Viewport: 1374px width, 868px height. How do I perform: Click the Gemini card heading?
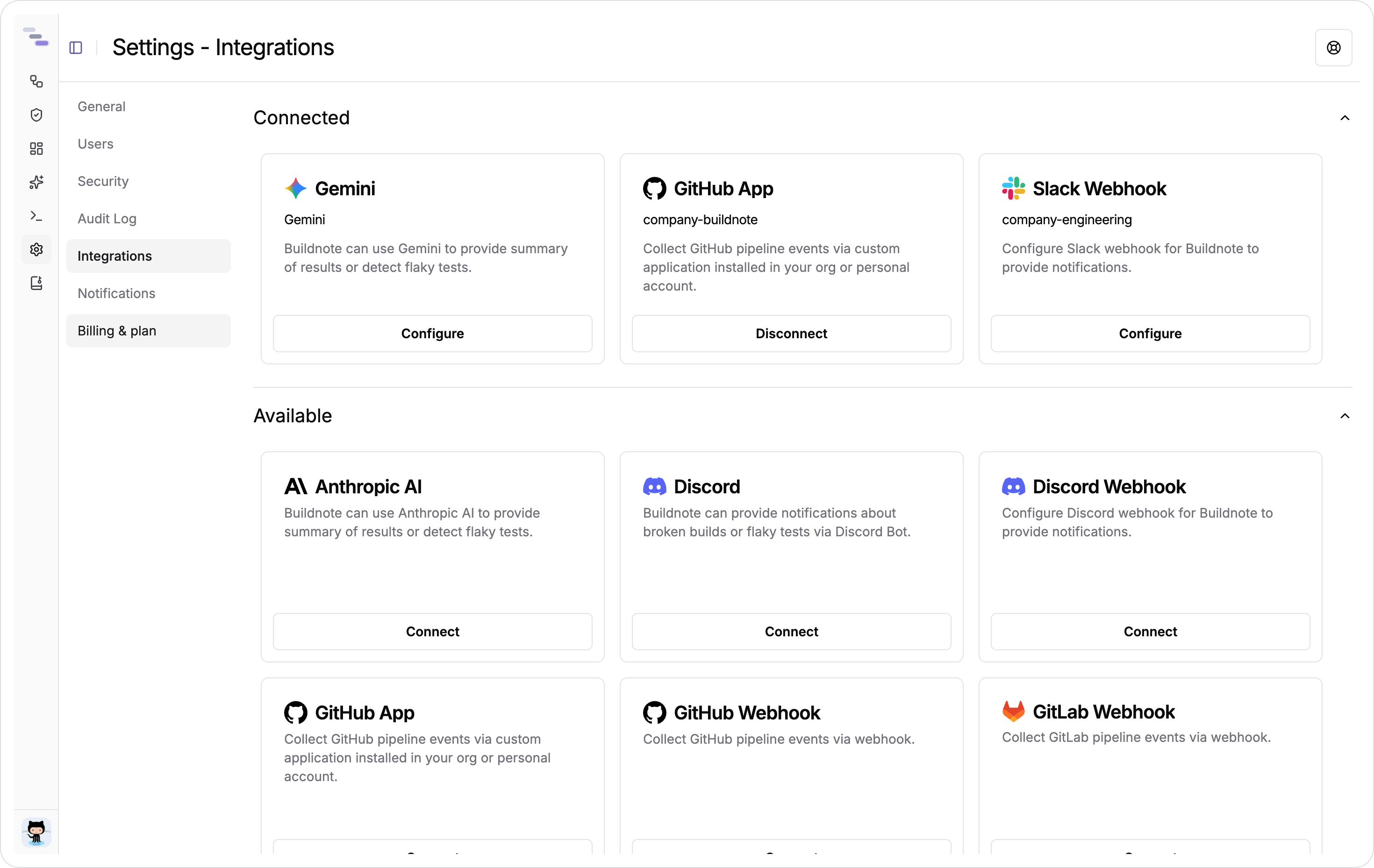point(345,189)
